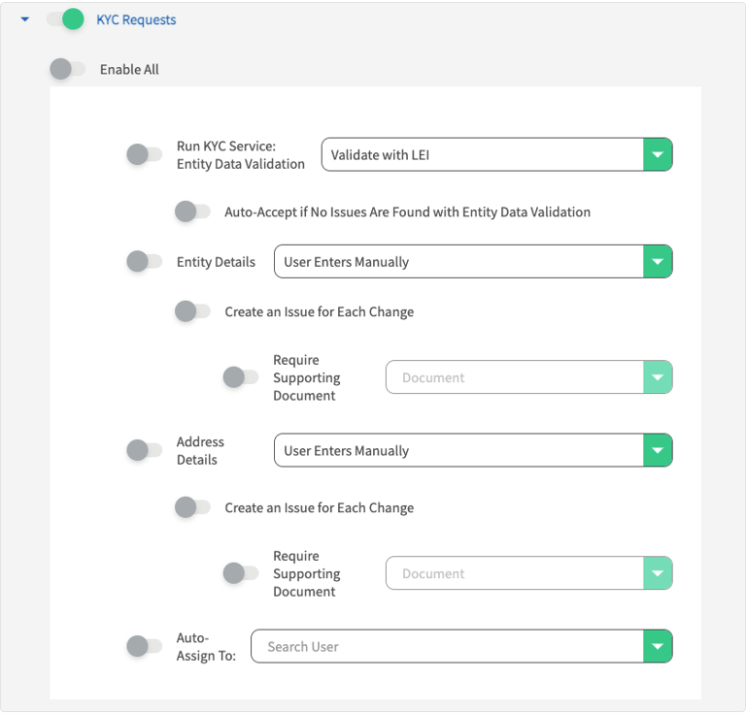
Task: Toggle Auto-Accept if No Issues Are Found
Action: point(193,212)
